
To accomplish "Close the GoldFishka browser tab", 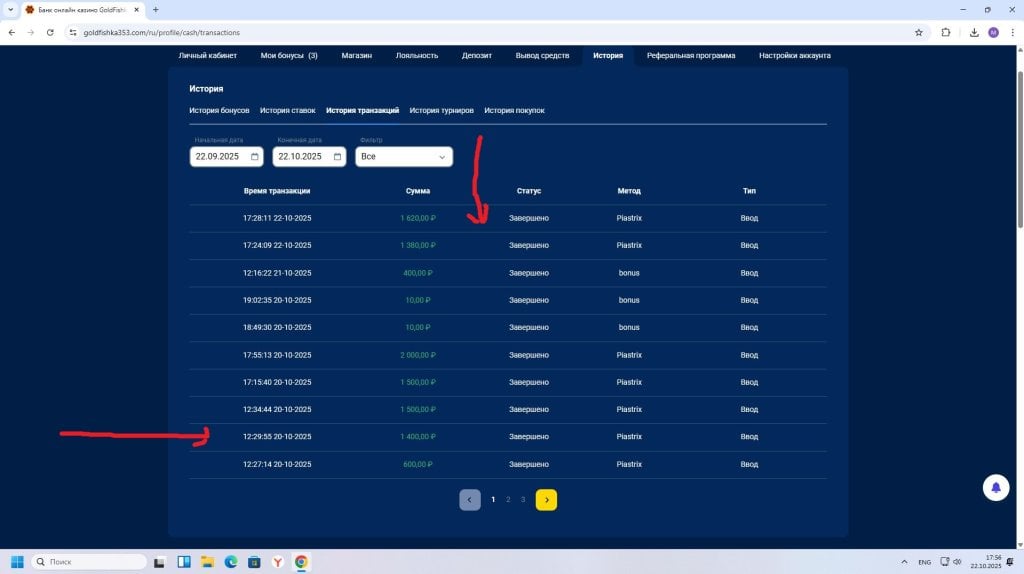I will click(x=136, y=10).
